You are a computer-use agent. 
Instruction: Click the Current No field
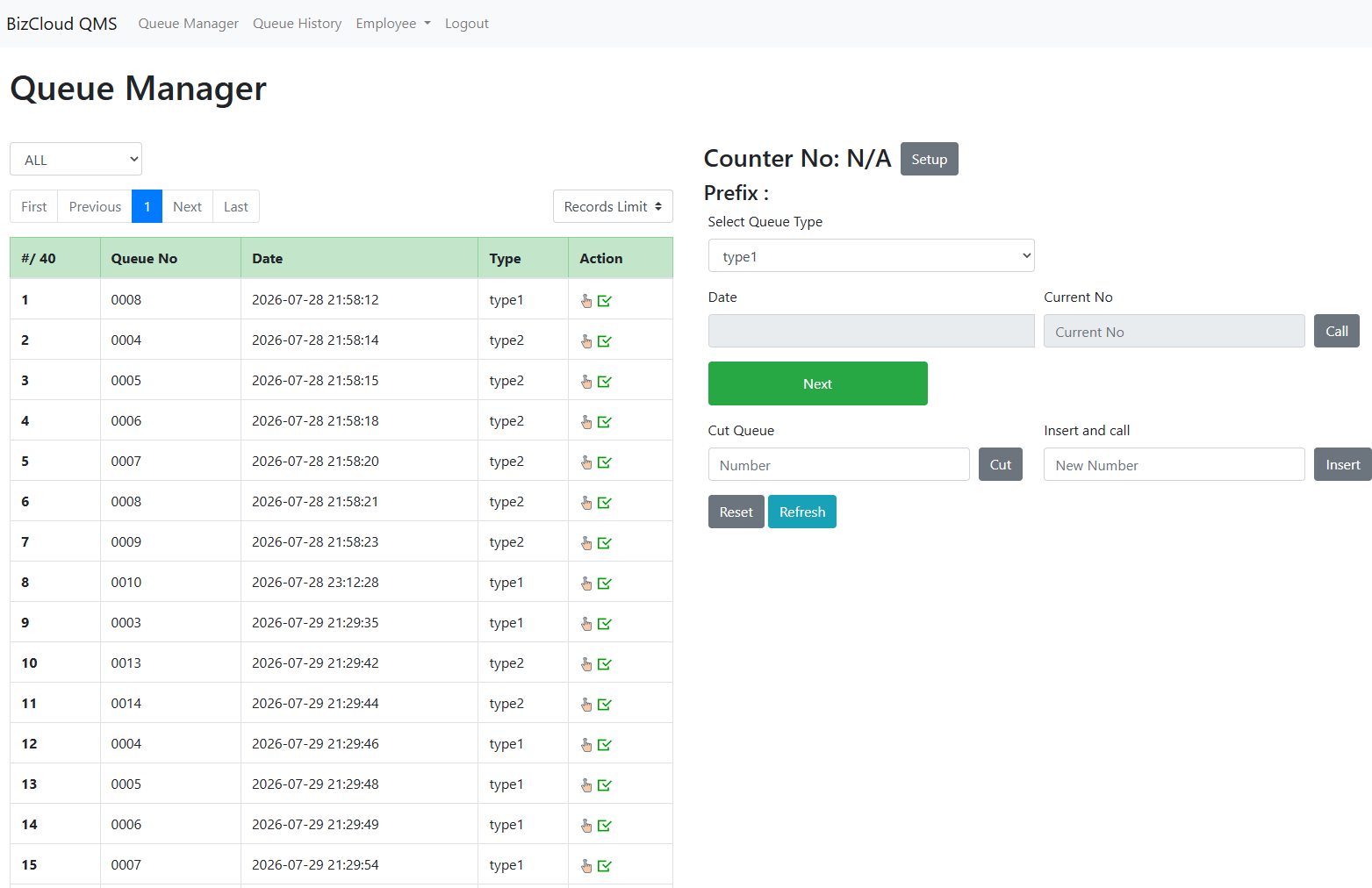point(1174,331)
